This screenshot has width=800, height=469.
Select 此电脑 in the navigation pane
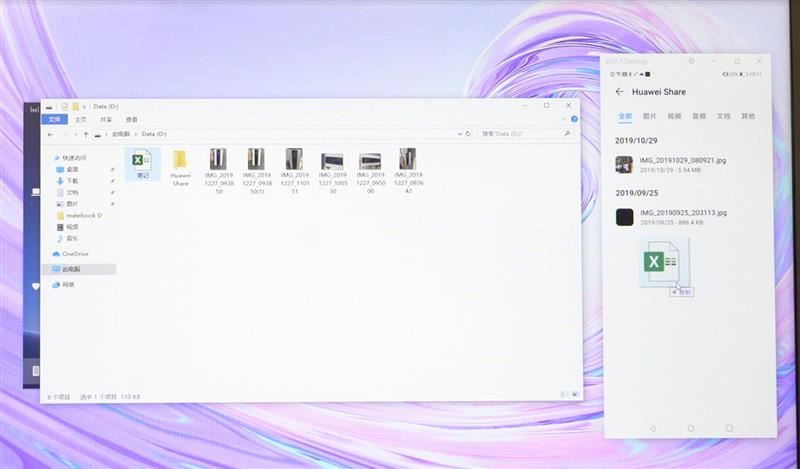pyautogui.click(x=71, y=269)
